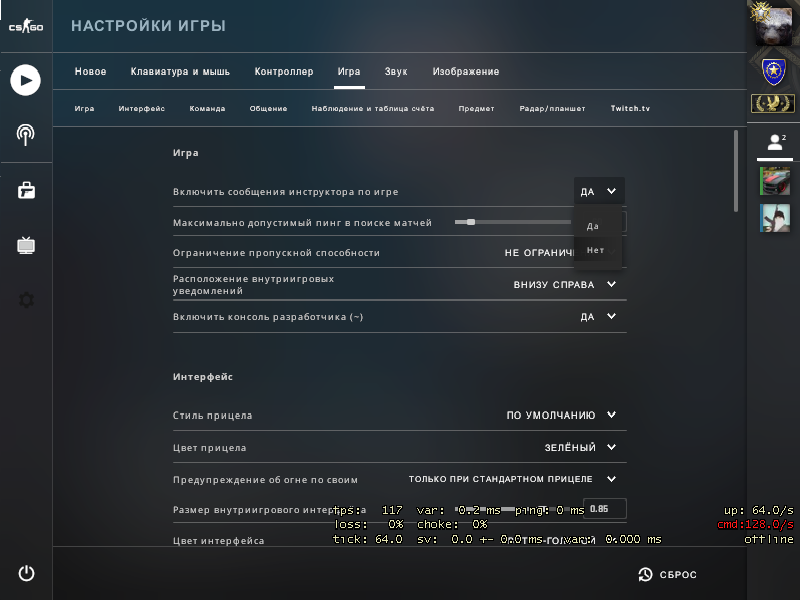Image resolution: width=800 pixels, height=600 pixels.
Task: Click Стиль прицела setting label
Action: coord(212,415)
